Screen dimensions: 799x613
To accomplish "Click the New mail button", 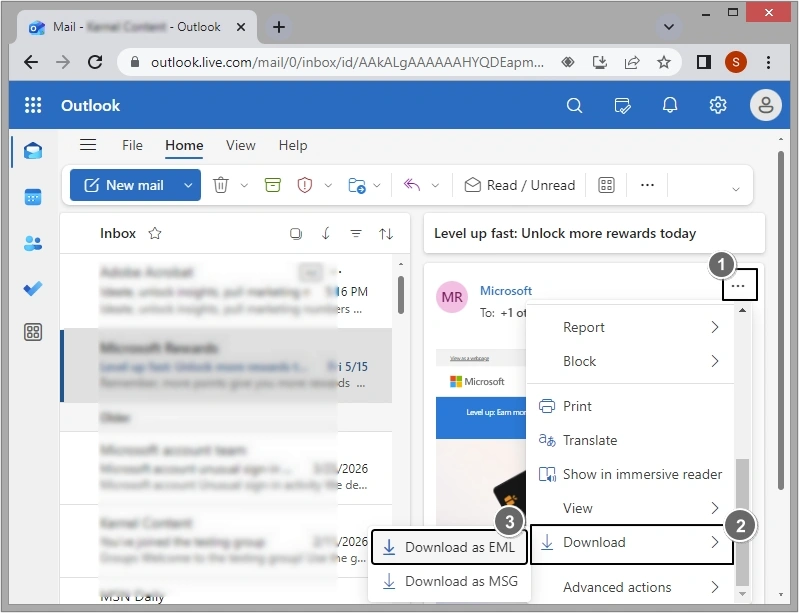I will [125, 185].
